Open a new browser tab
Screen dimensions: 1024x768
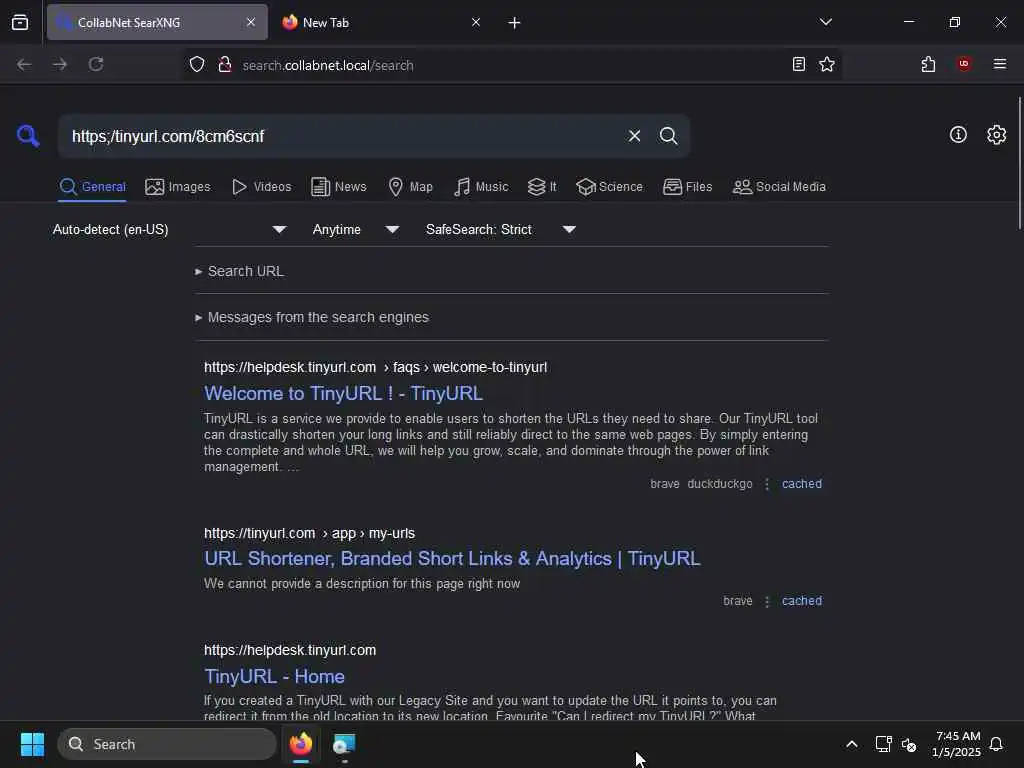coord(514,23)
